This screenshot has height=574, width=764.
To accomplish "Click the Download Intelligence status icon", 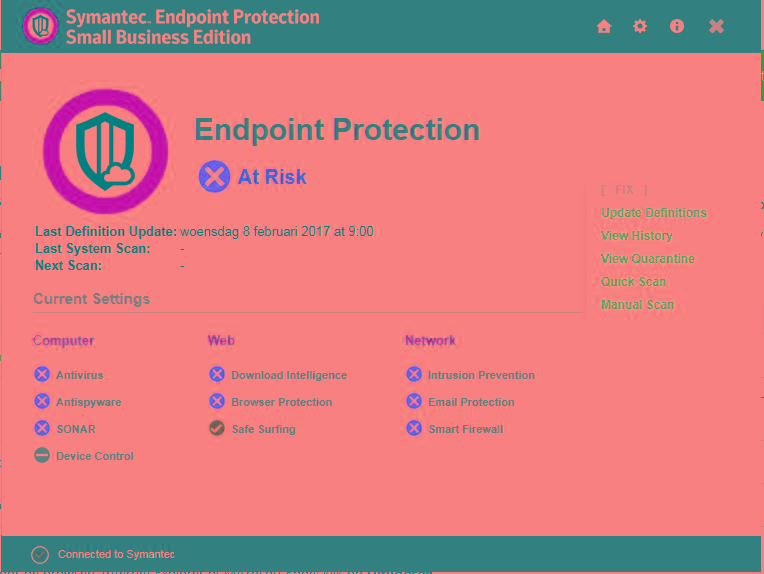I will pos(217,375).
